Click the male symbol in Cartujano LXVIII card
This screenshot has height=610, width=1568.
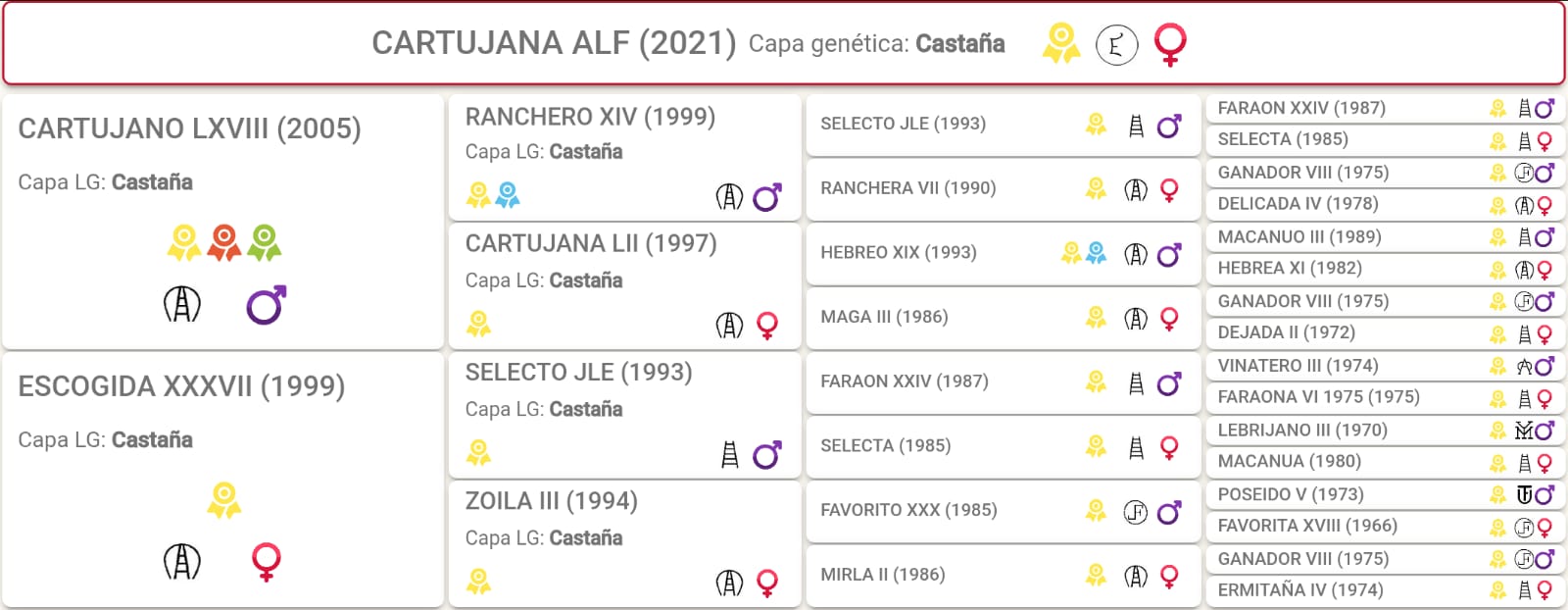[x=266, y=305]
